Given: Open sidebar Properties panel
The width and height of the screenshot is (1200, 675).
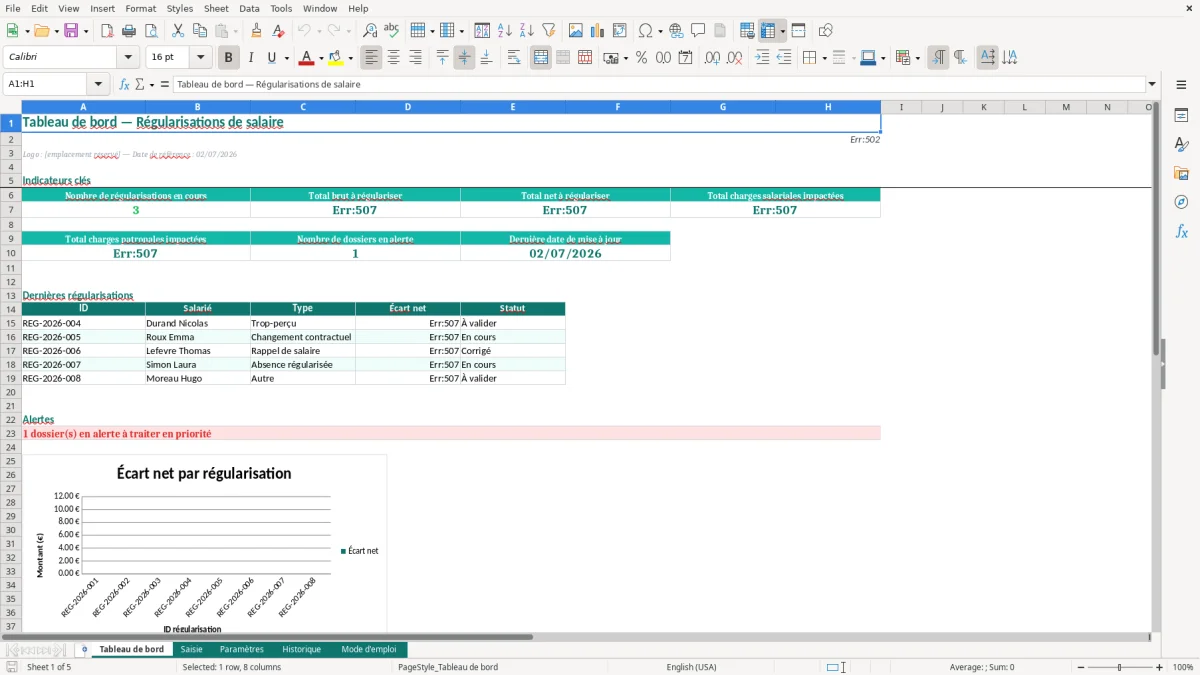Looking at the screenshot, I should [x=1181, y=115].
